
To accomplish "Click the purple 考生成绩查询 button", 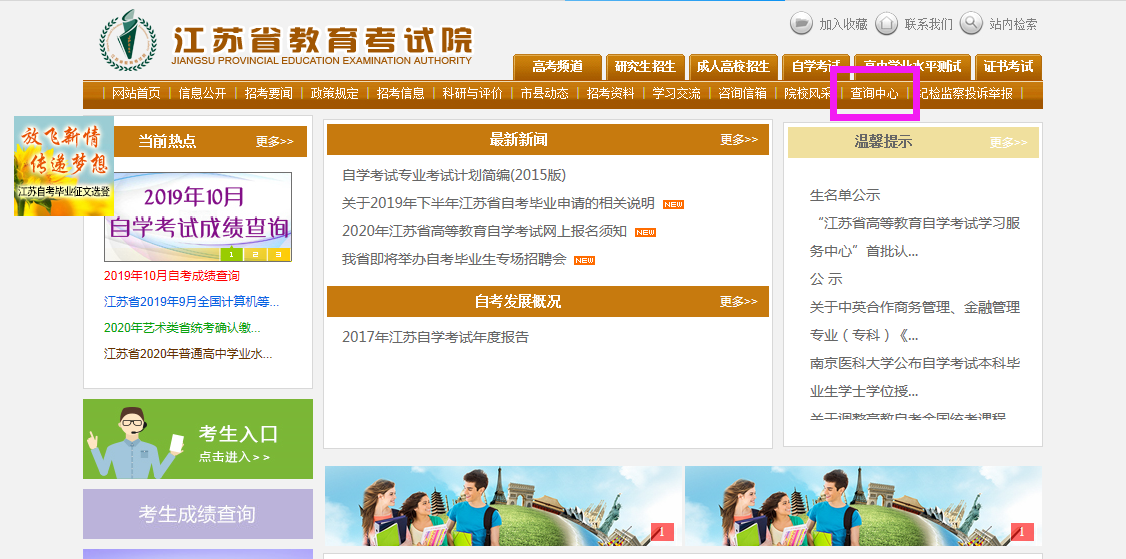I will pos(197,514).
